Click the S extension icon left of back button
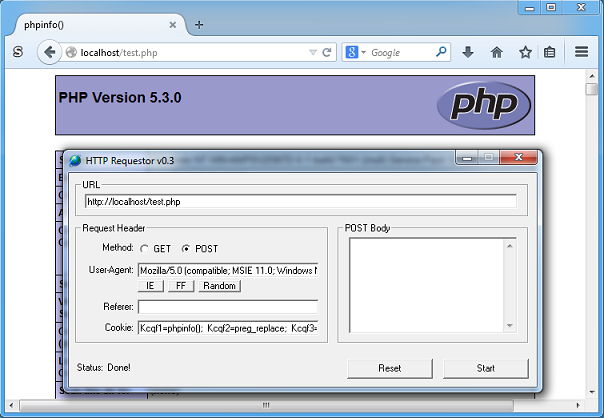The width and height of the screenshot is (604, 418). point(18,52)
